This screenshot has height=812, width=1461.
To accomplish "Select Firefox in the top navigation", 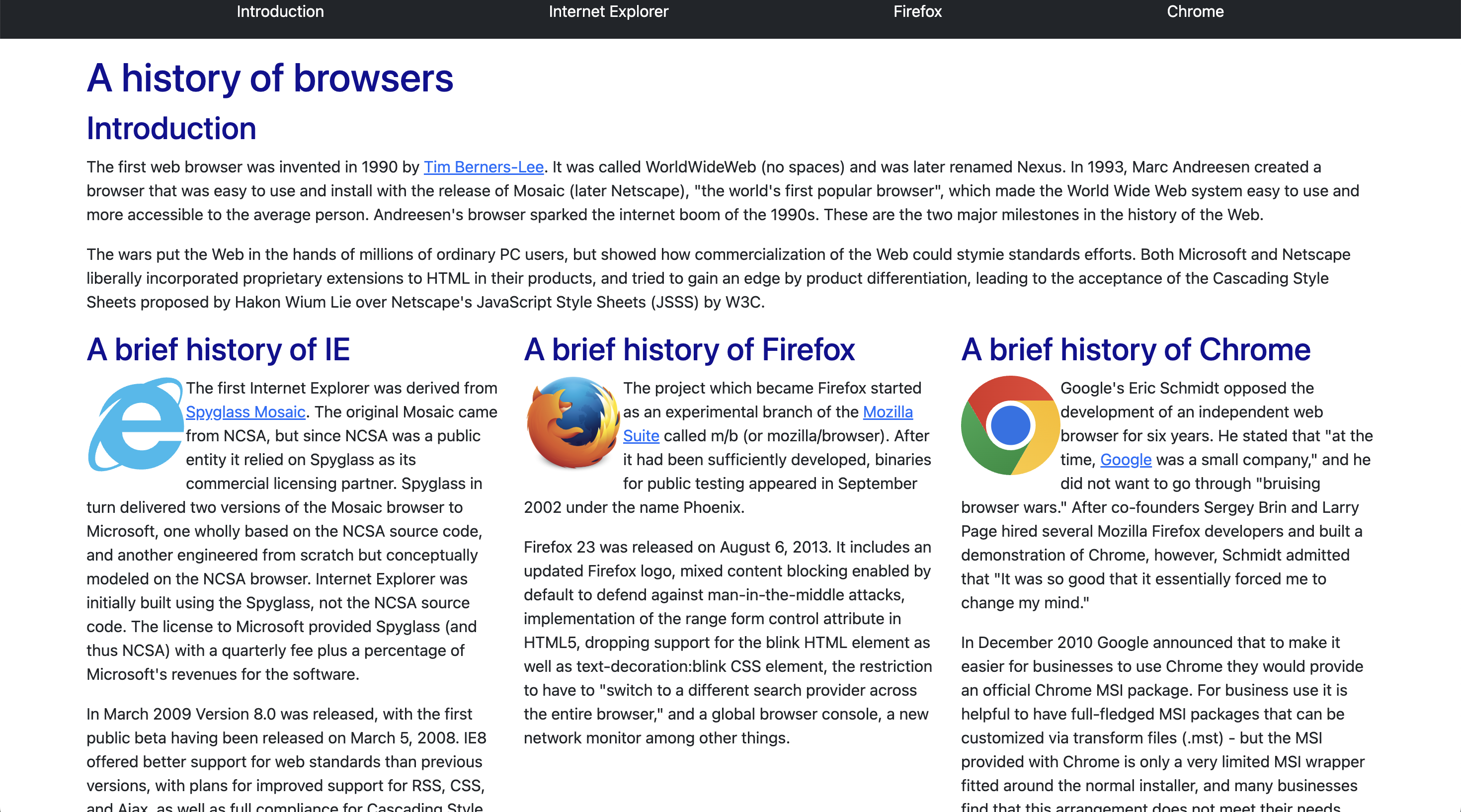I will tap(917, 11).
